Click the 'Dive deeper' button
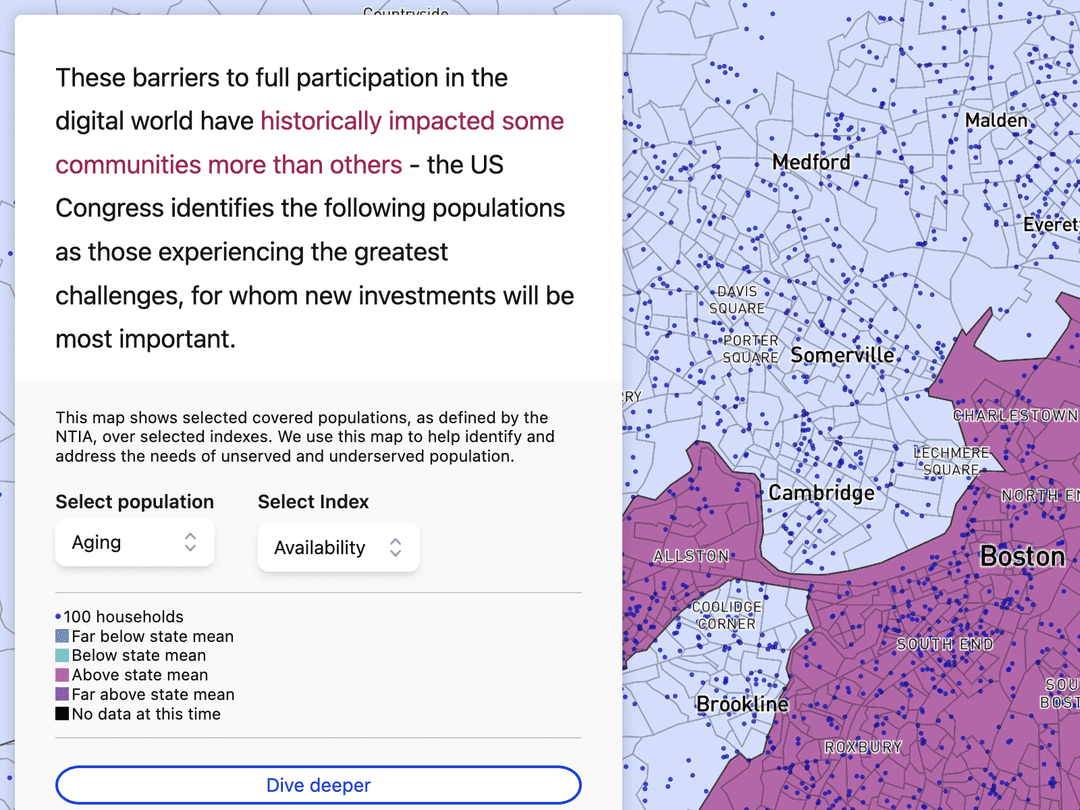 pos(318,785)
